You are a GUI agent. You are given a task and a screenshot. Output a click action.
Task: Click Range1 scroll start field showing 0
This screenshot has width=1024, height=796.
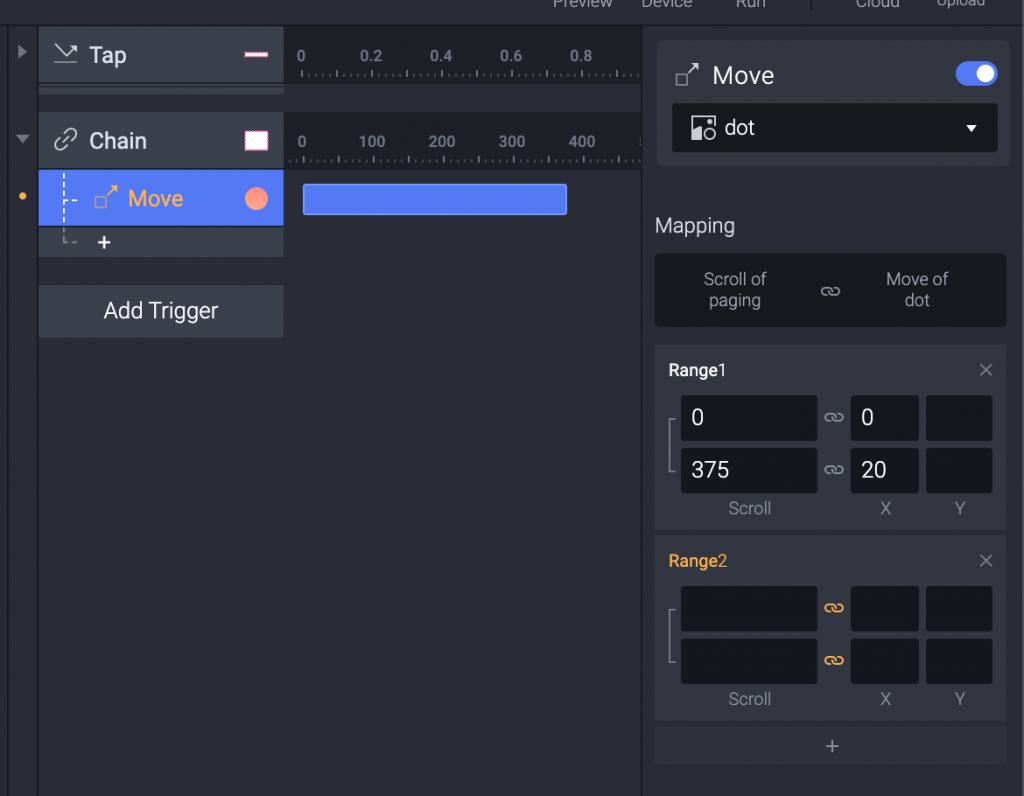click(748, 417)
